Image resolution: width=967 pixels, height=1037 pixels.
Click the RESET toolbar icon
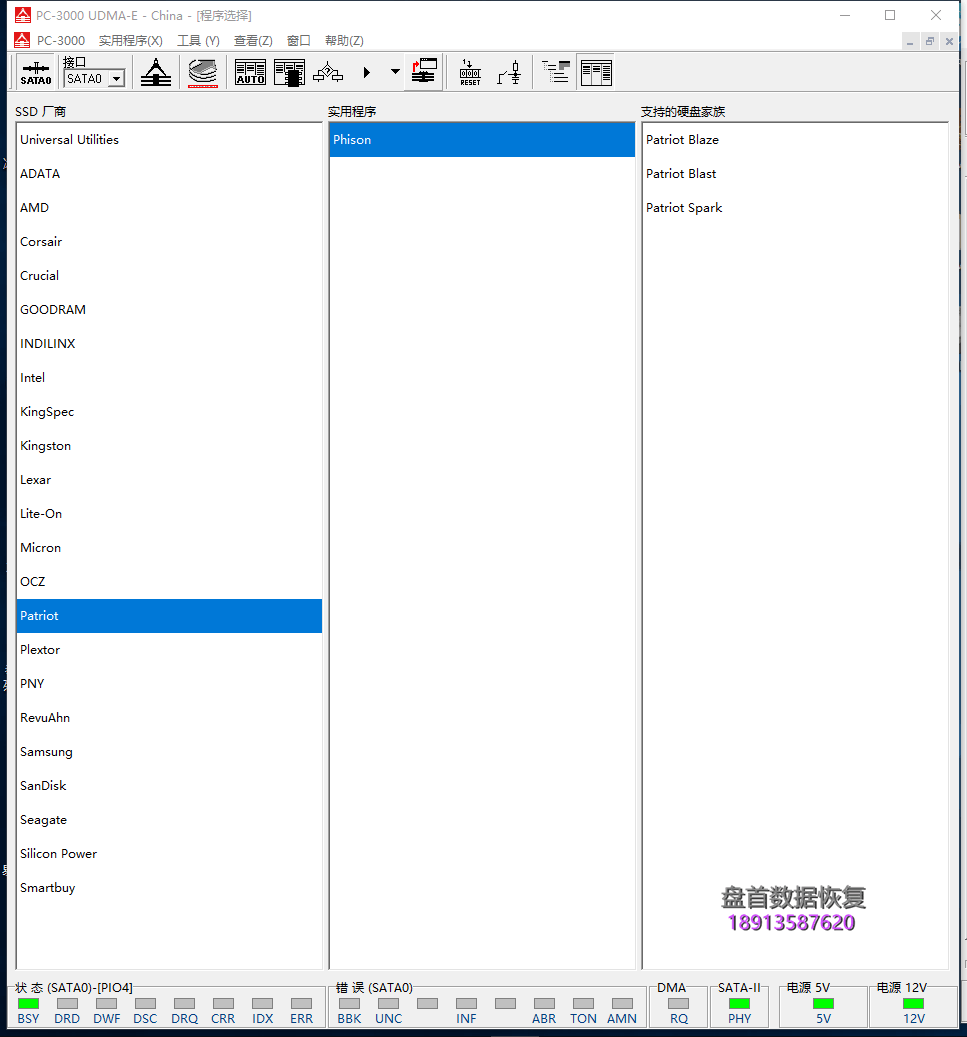click(x=470, y=73)
